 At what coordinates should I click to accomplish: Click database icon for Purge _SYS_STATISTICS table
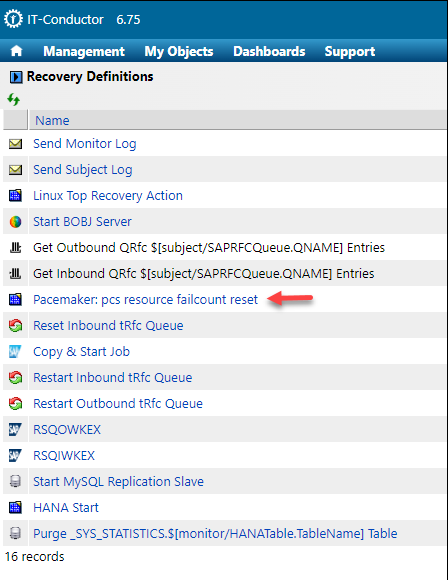point(15,533)
